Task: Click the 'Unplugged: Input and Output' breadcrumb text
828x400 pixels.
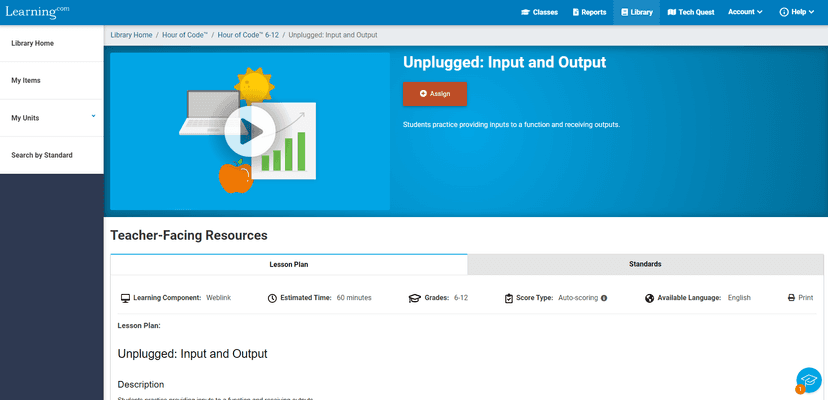Action: 333,35
